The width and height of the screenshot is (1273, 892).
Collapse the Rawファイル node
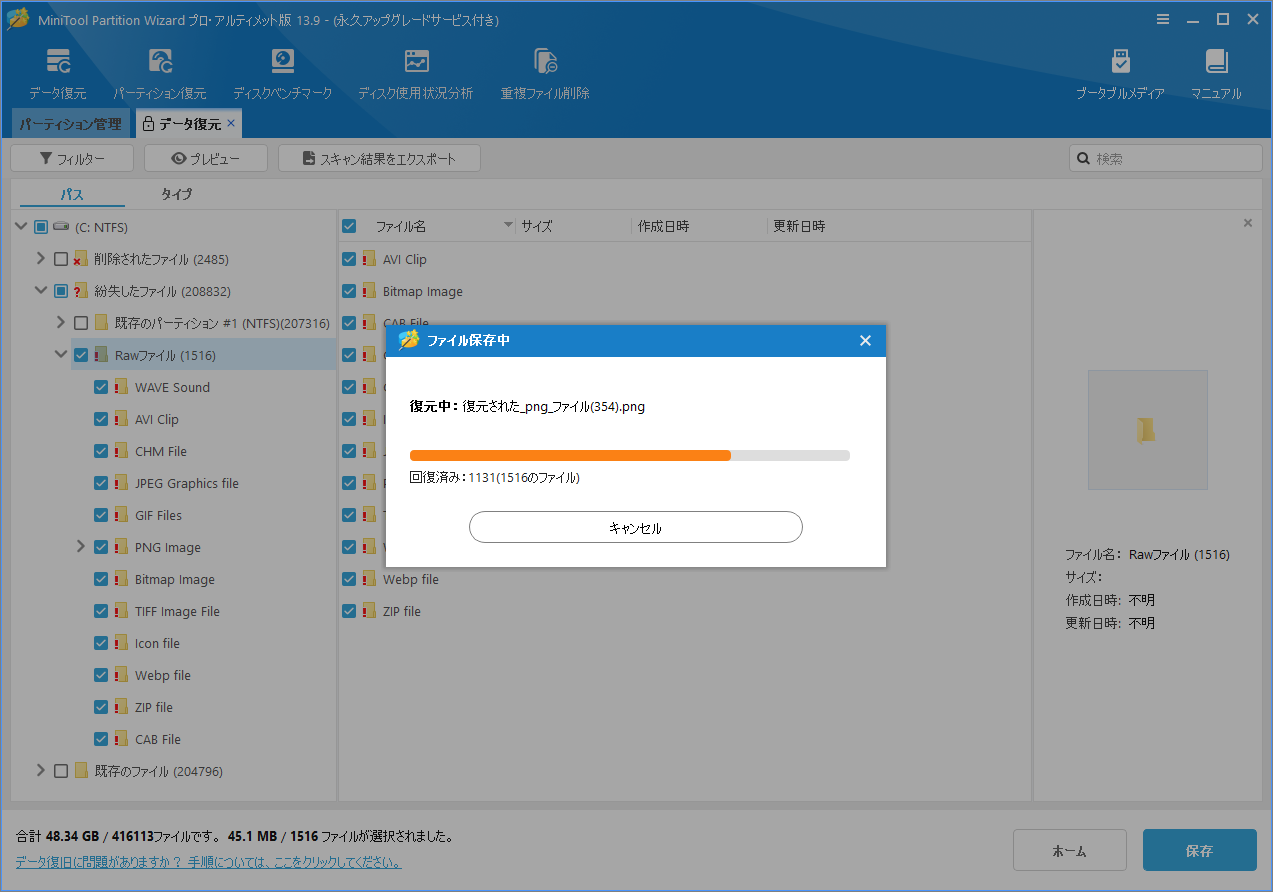click(61, 355)
